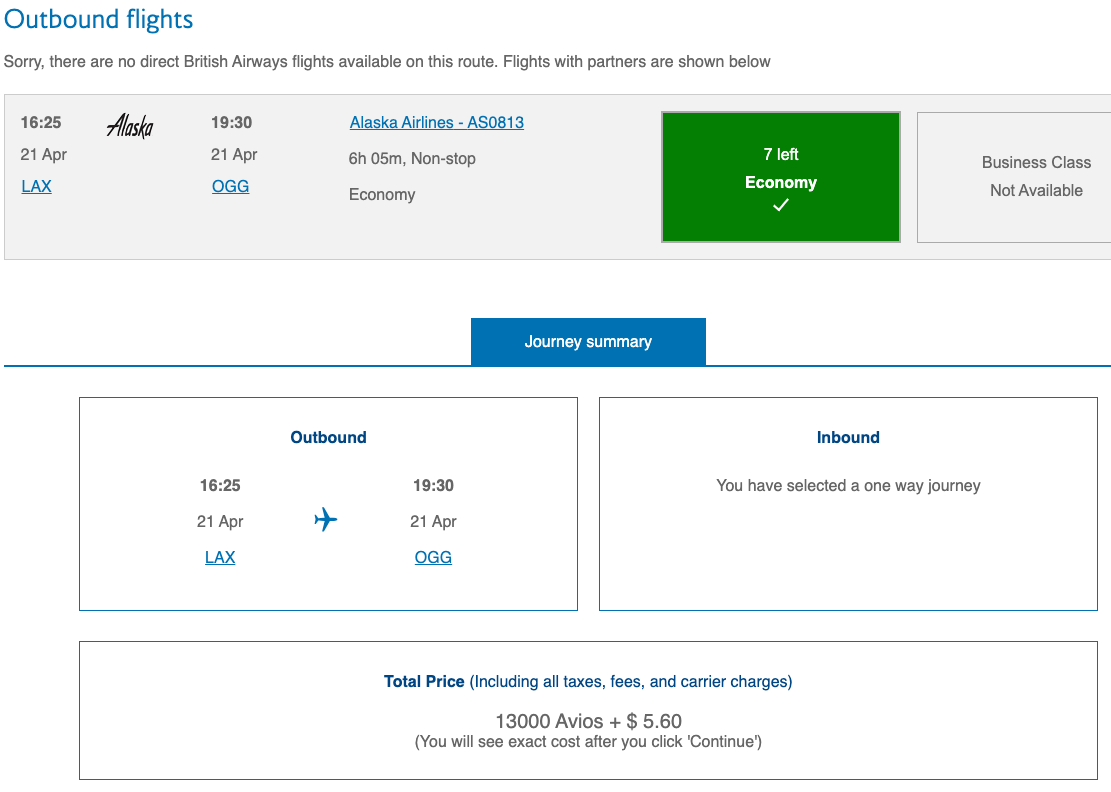1111x792 pixels.
Task: Click the LAX departure airport link
Action: [36, 186]
